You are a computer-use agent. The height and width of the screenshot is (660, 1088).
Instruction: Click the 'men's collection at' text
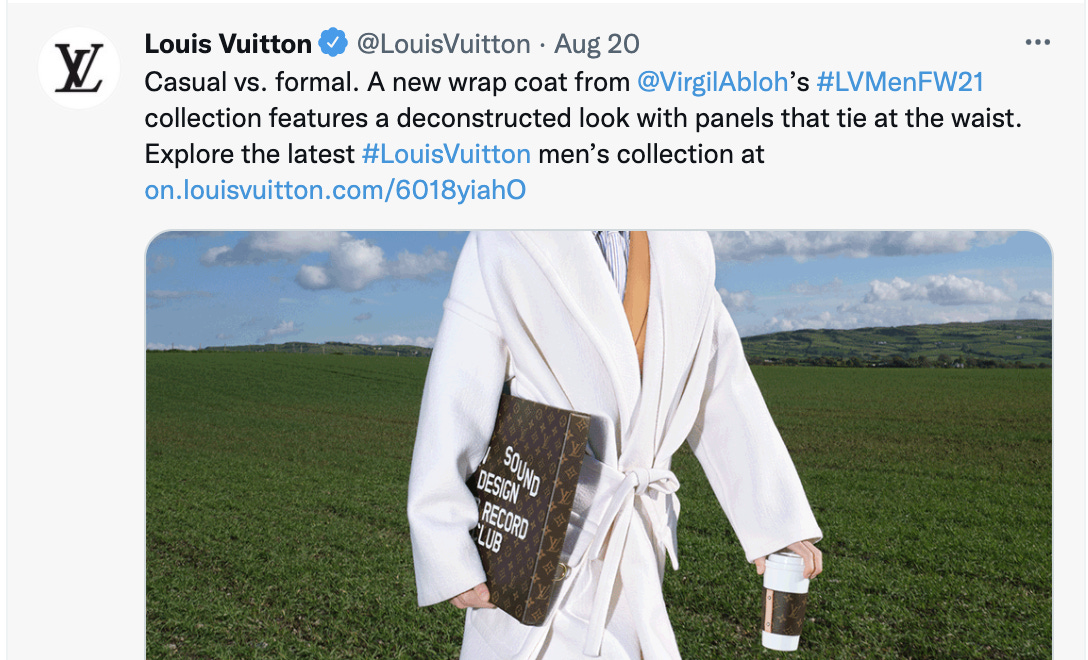pos(651,153)
